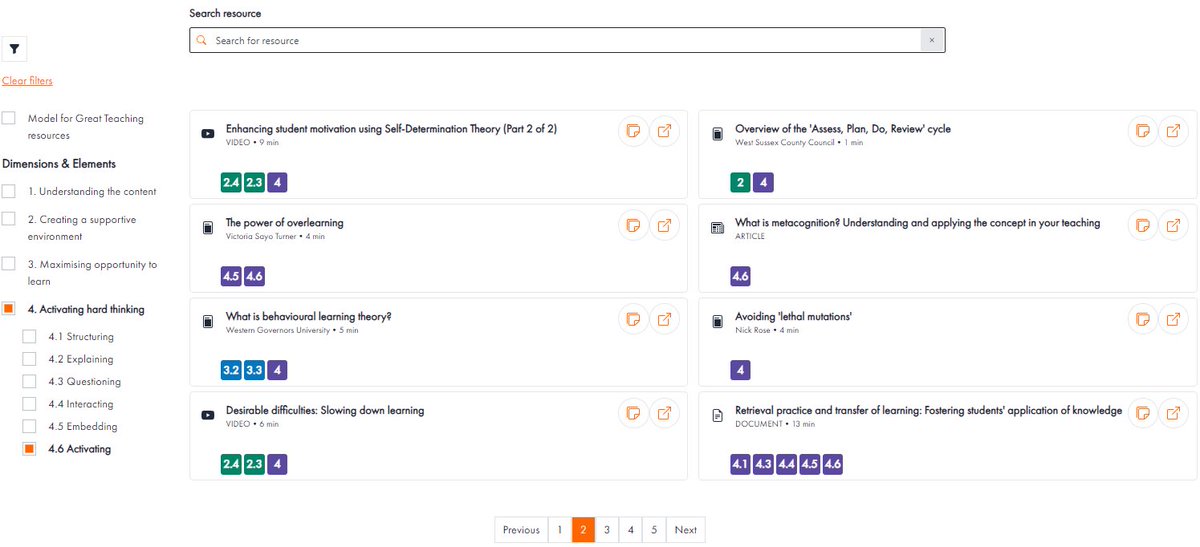The width and height of the screenshot is (1200, 547).
Task: Check 4.3 Questioning filter
Action: point(29,381)
